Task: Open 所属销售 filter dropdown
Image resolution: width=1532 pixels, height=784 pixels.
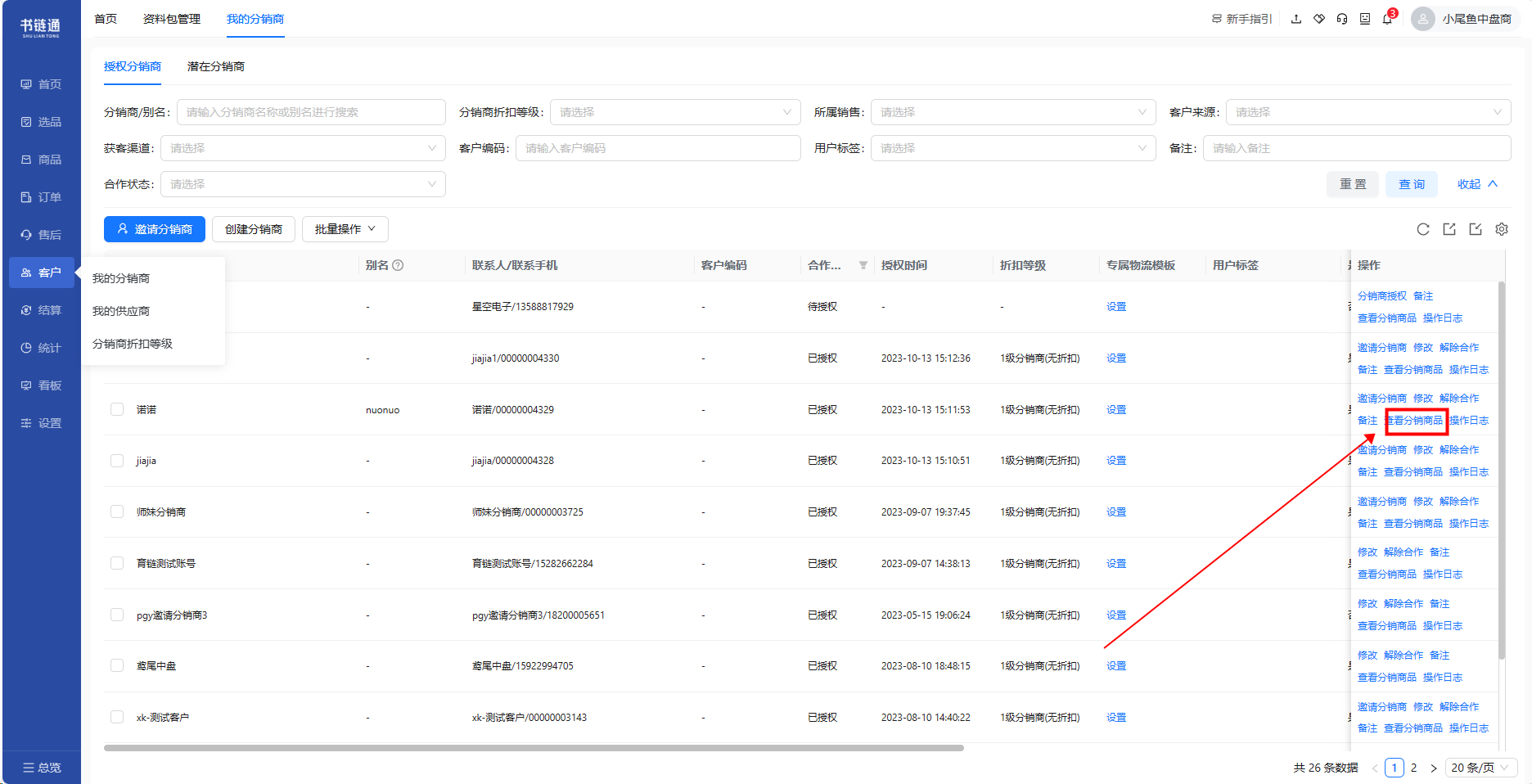Action: pyautogui.click(x=1013, y=112)
